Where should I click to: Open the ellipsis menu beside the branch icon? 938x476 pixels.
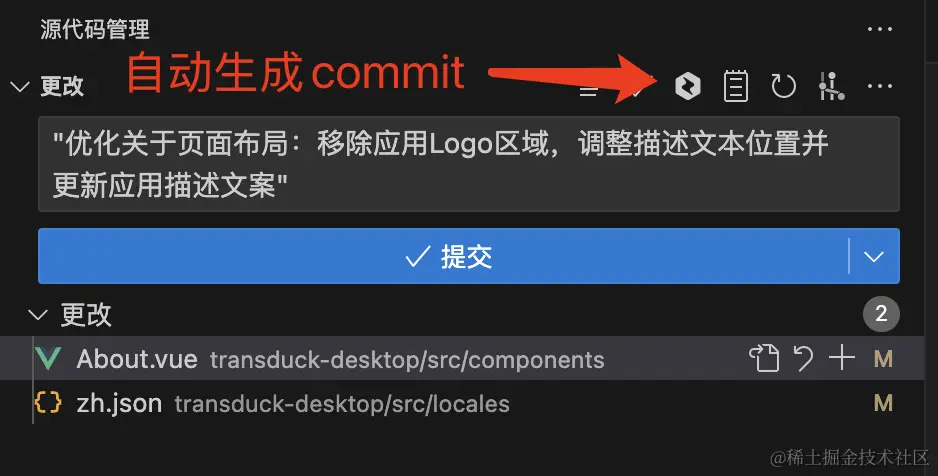tap(880, 86)
